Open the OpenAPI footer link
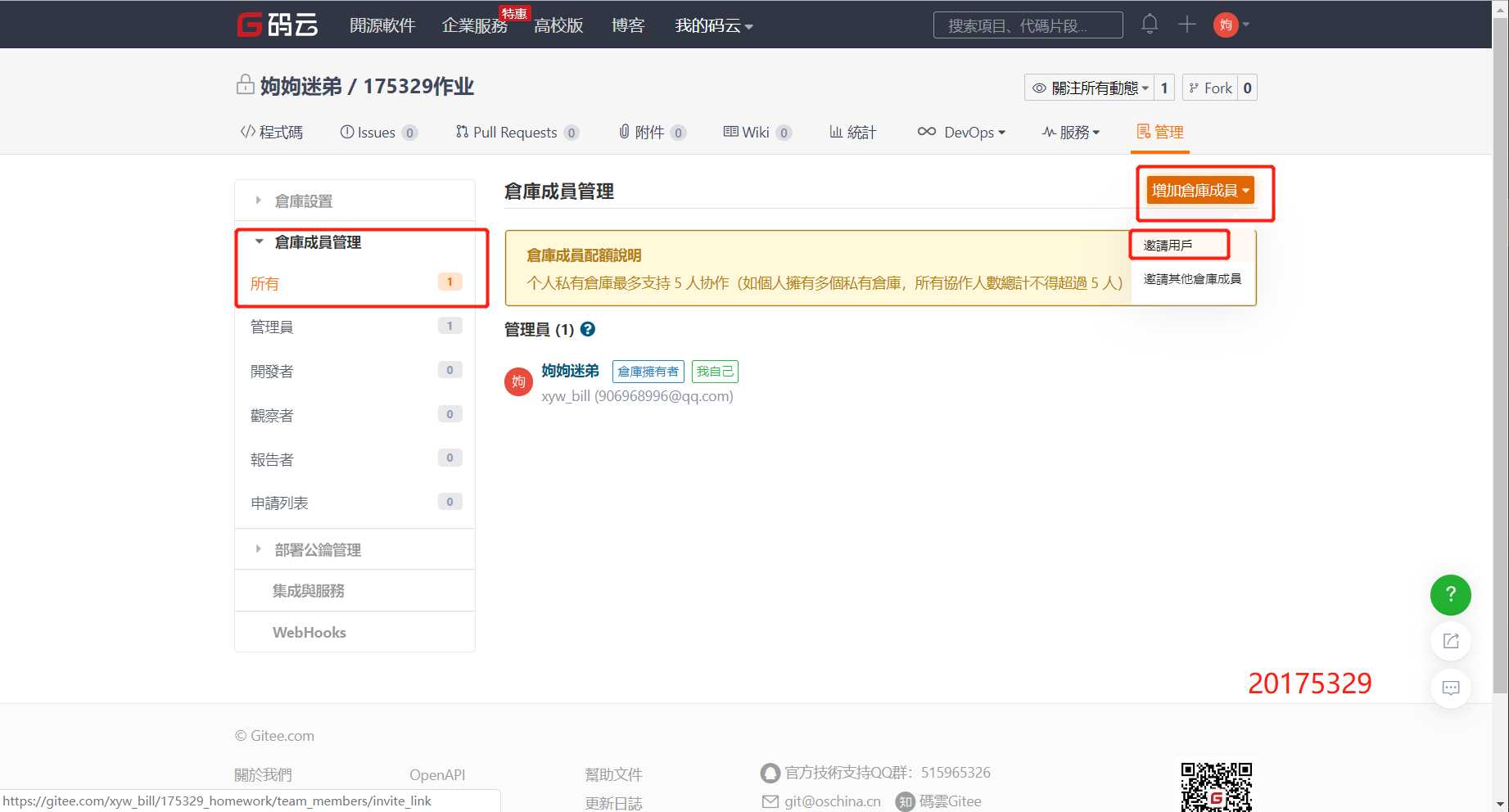The width and height of the screenshot is (1509, 812). coord(437,774)
